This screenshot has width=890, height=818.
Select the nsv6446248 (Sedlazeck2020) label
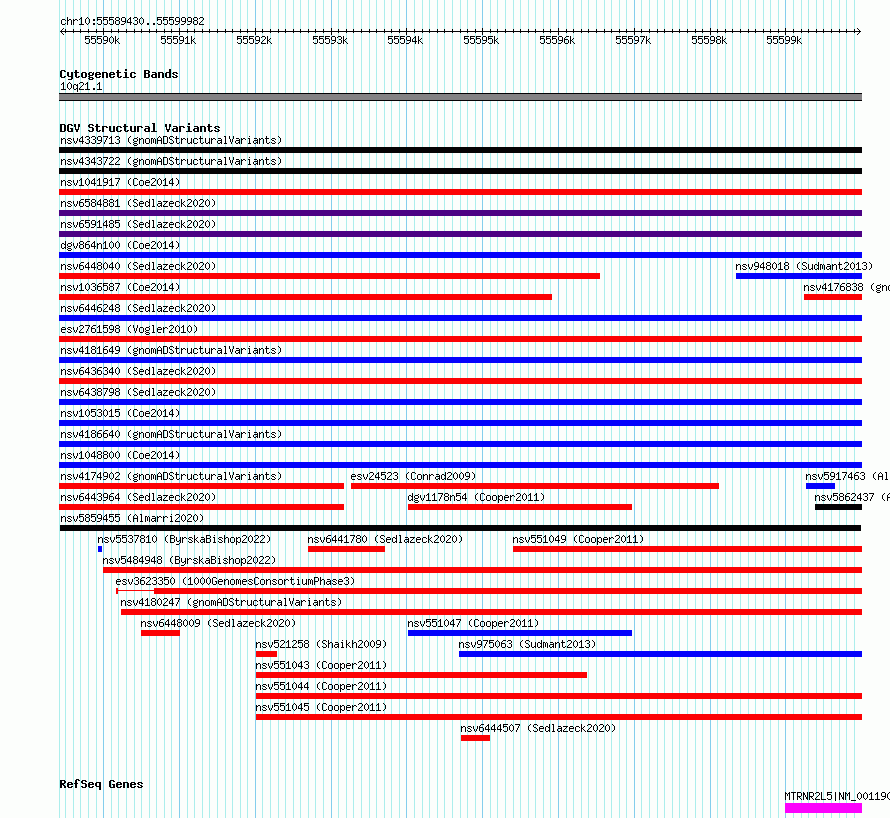point(138,308)
